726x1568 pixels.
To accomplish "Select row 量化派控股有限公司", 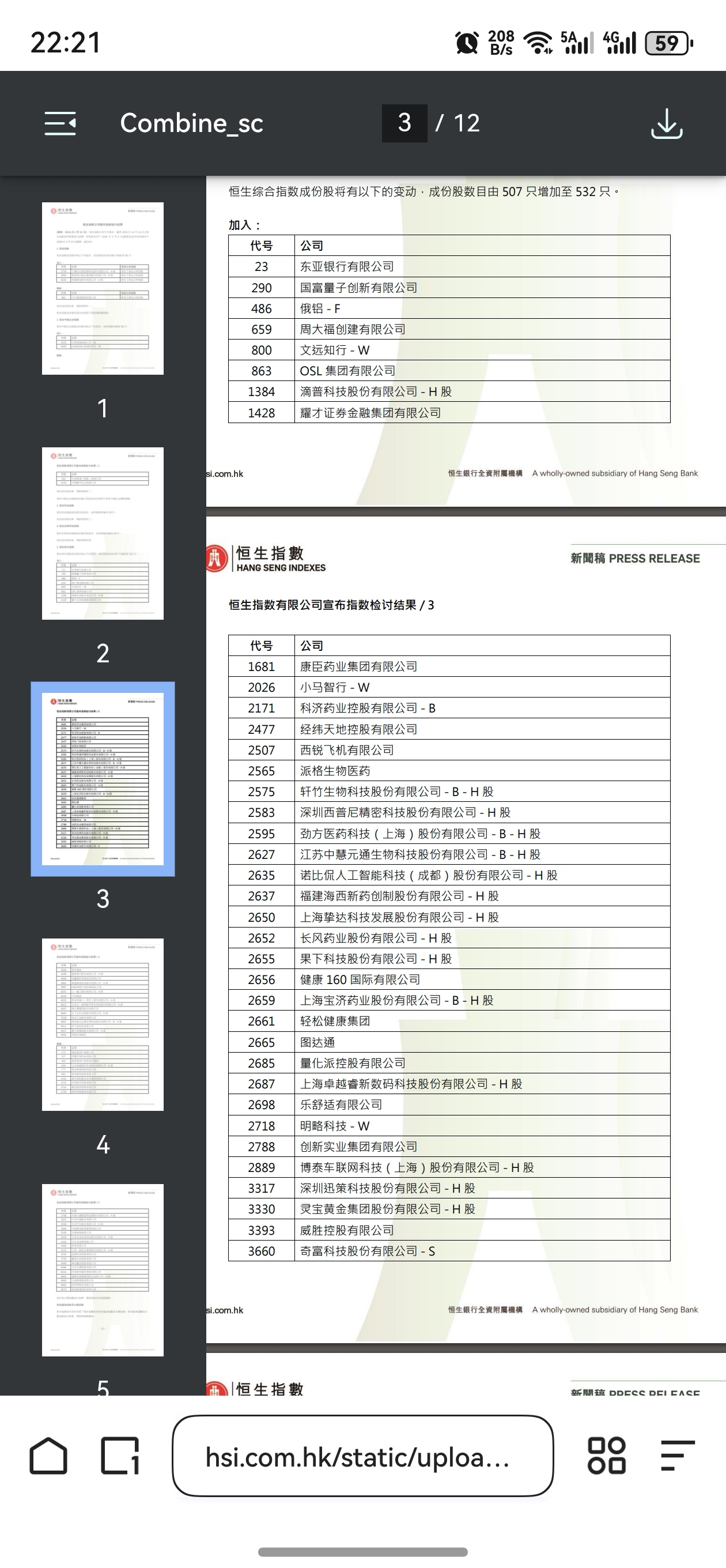I will pos(449,1063).
